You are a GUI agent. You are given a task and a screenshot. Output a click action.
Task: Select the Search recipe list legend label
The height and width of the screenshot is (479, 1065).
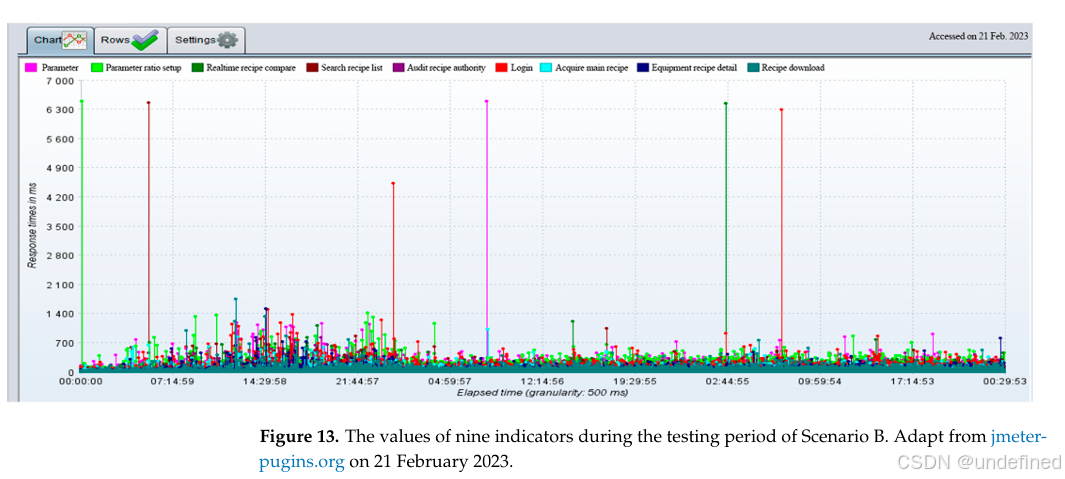[x=351, y=68]
